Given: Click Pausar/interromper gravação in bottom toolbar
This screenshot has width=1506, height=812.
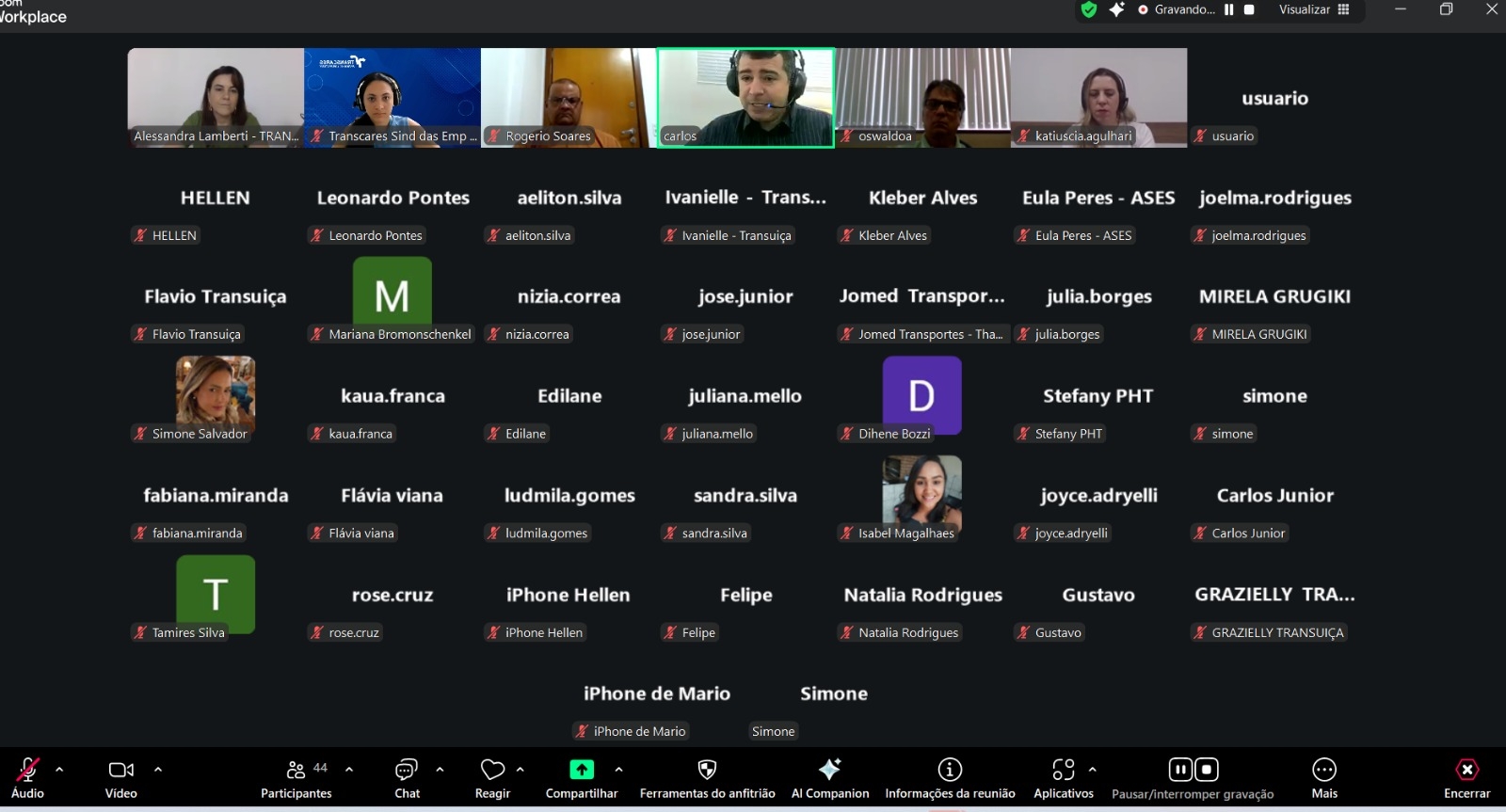Looking at the screenshot, I should 1193,778.
